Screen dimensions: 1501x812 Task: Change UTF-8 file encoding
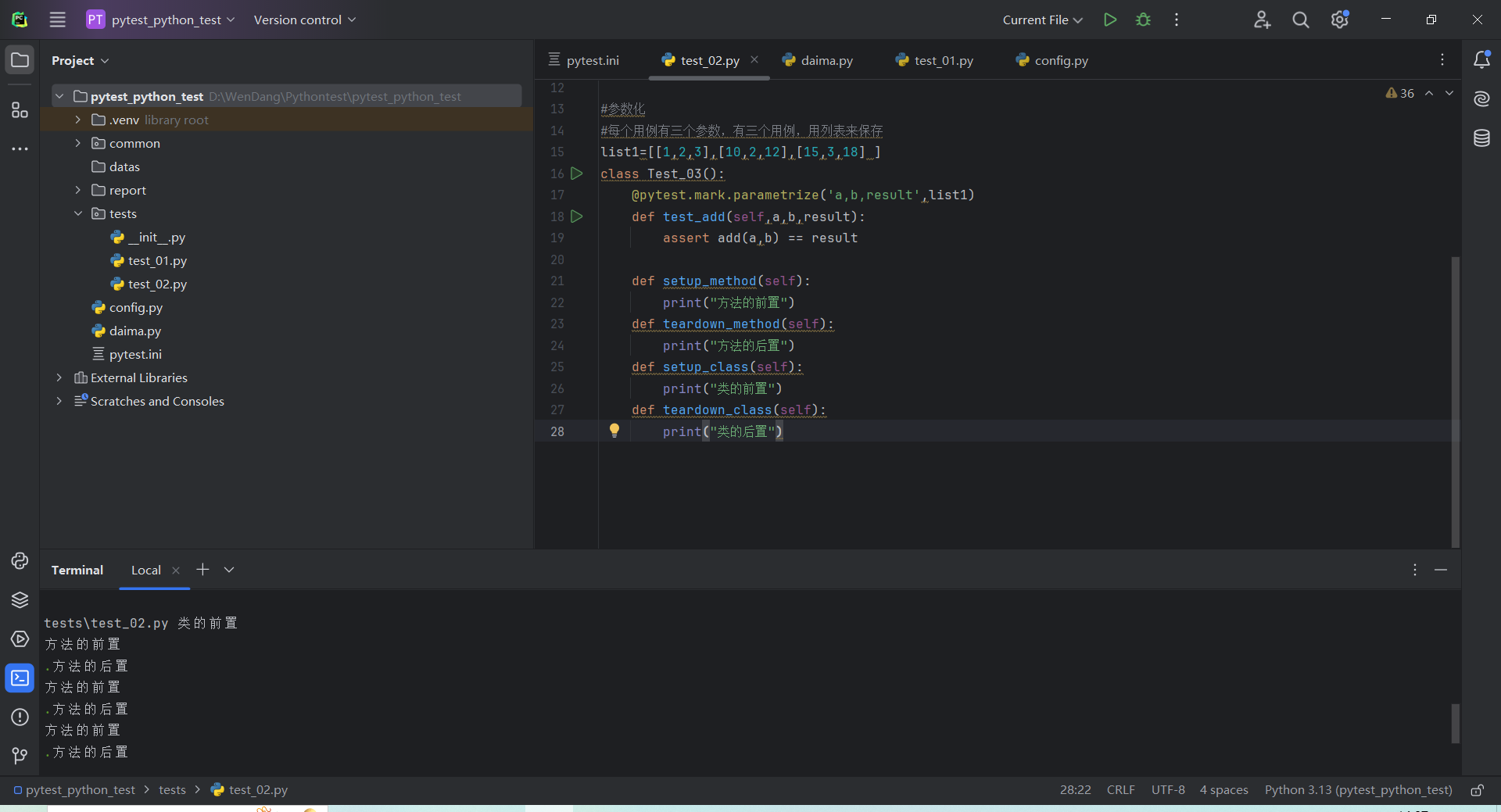click(x=1168, y=790)
